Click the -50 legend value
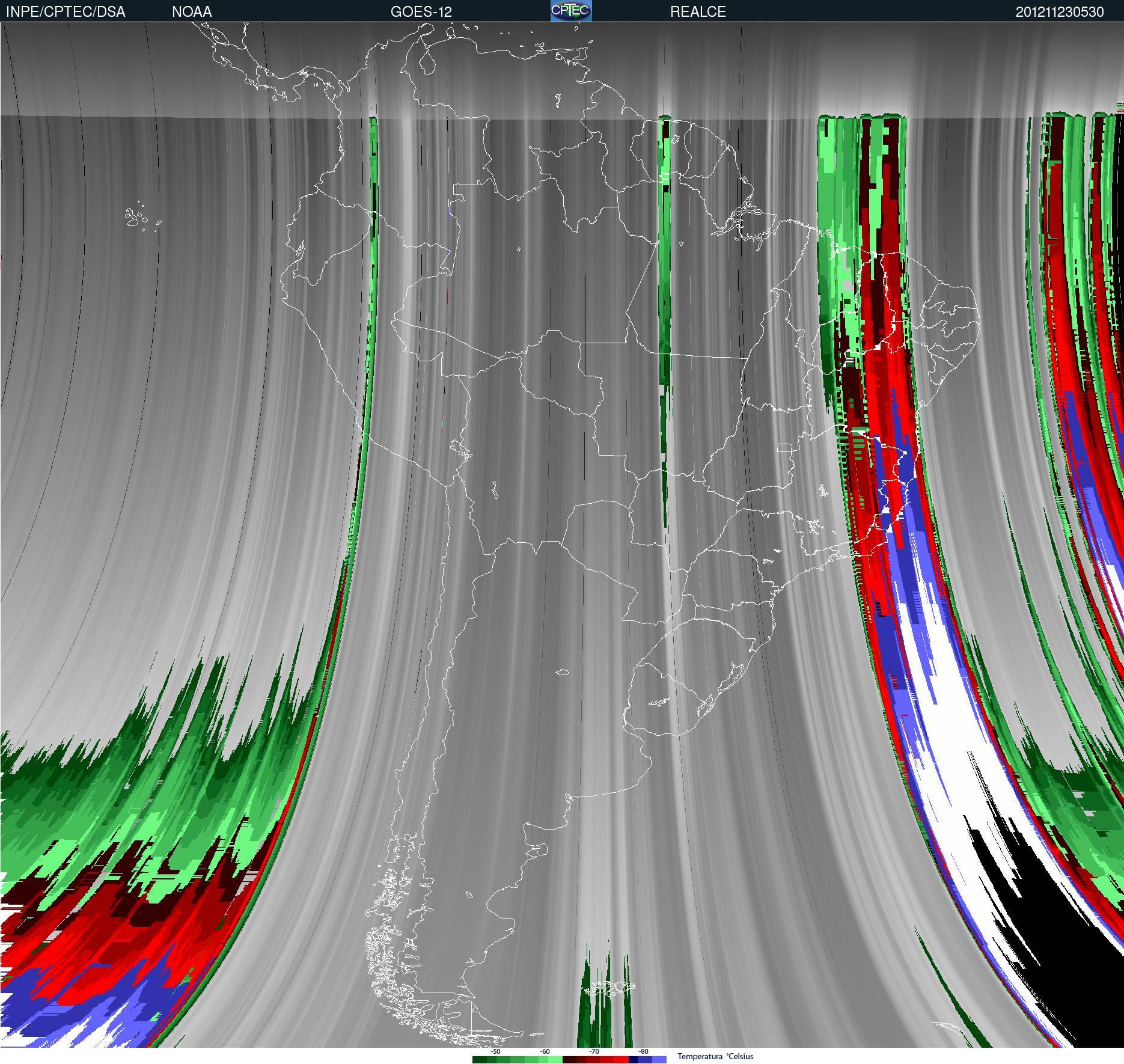The width and height of the screenshot is (1124, 1064). [496, 1051]
